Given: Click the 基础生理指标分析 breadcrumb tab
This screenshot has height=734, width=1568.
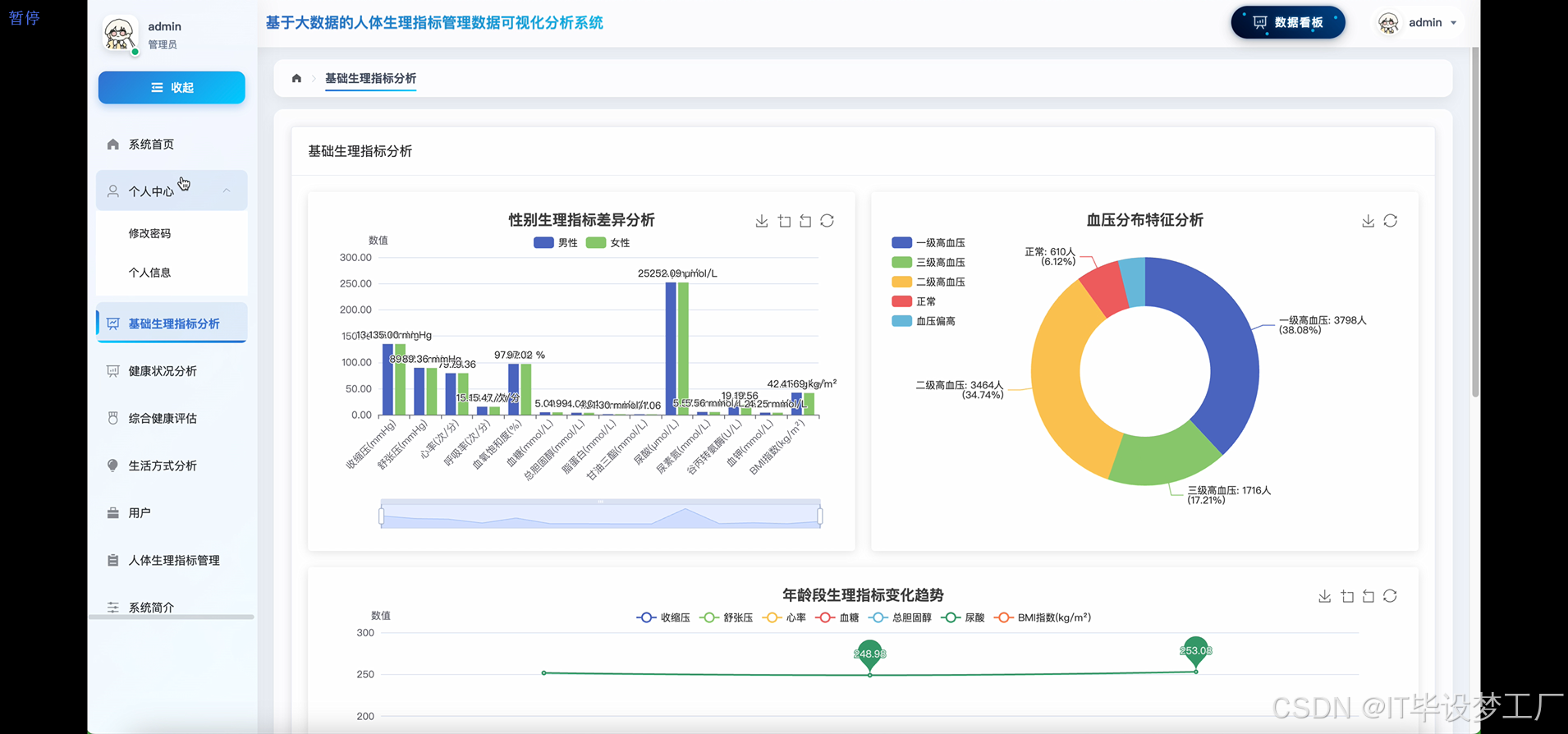Looking at the screenshot, I should pos(370,78).
